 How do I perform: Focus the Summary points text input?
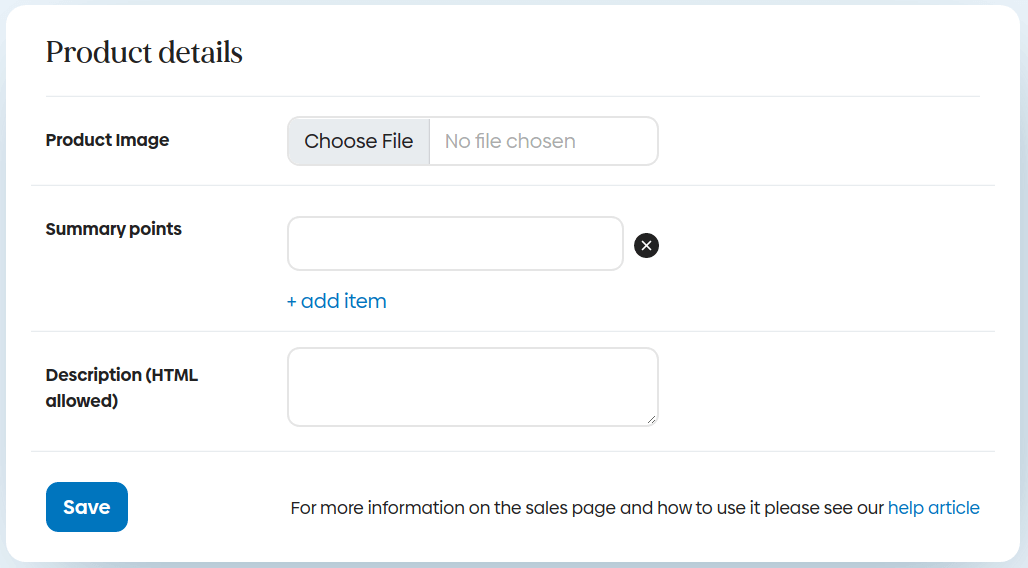click(x=455, y=244)
